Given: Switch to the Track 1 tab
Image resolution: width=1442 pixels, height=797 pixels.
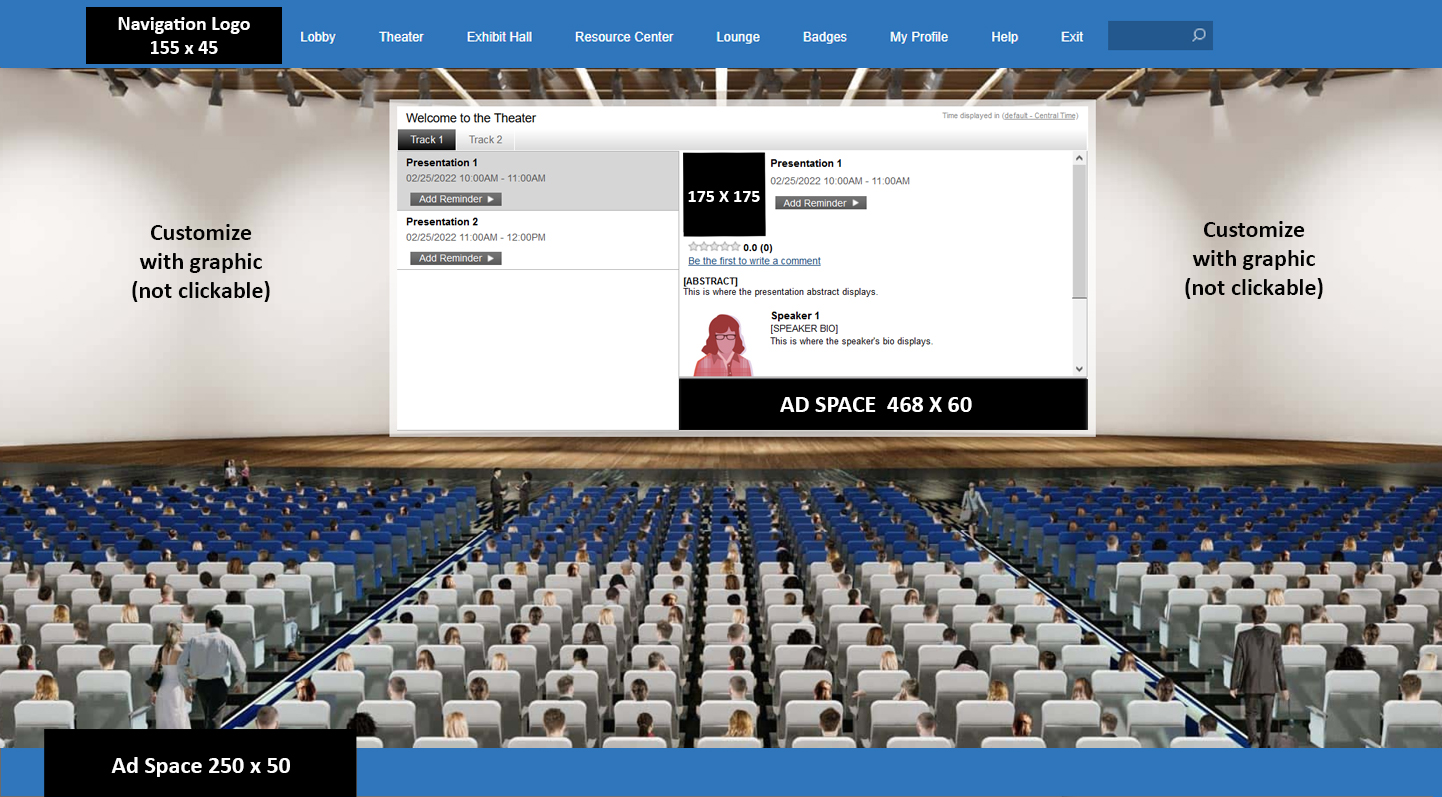Looking at the screenshot, I should tap(427, 140).
